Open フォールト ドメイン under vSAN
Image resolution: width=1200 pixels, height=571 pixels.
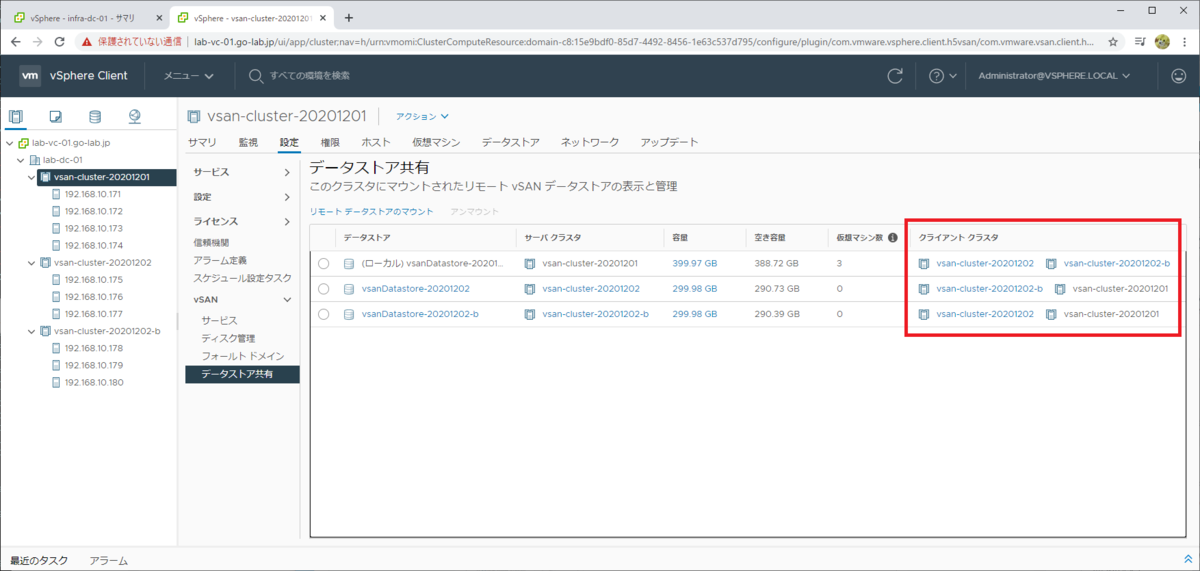click(243, 356)
